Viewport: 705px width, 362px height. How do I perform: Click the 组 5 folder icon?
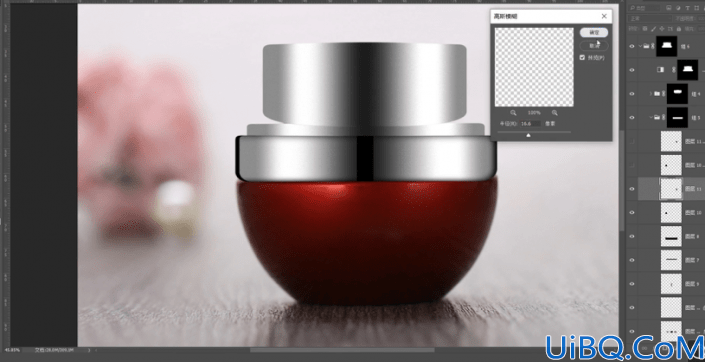click(x=657, y=117)
